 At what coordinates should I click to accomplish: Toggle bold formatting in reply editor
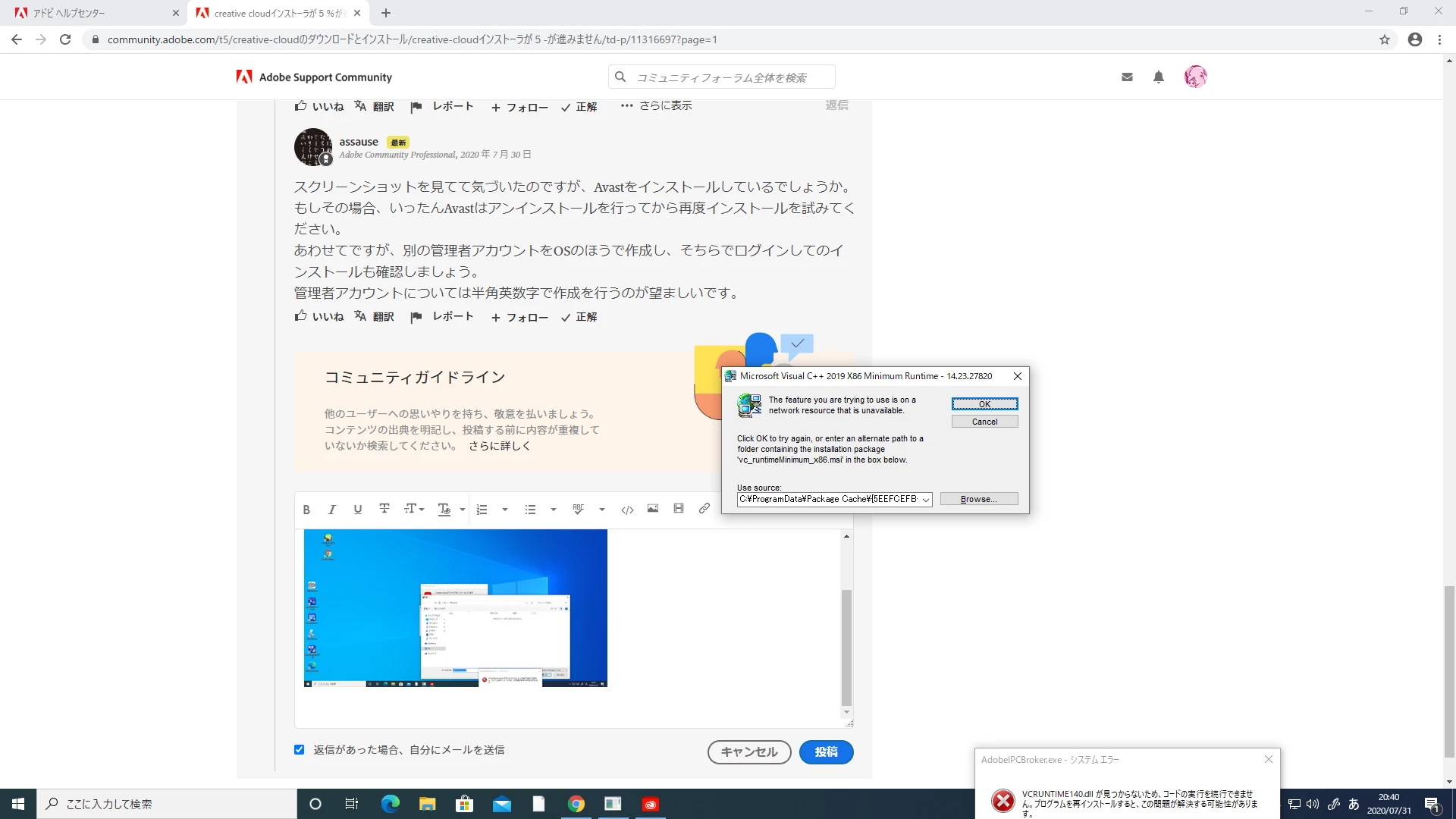pyautogui.click(x=306, y=510)
